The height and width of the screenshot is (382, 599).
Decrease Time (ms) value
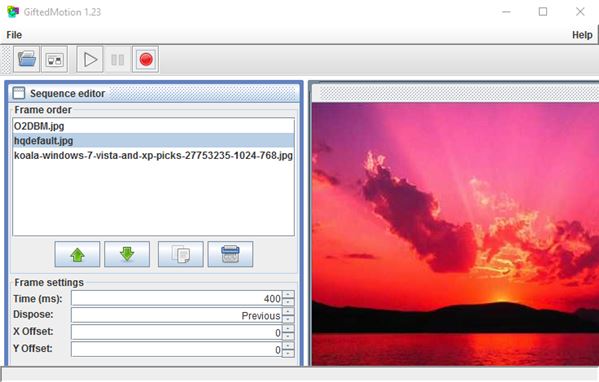[288, 302]
